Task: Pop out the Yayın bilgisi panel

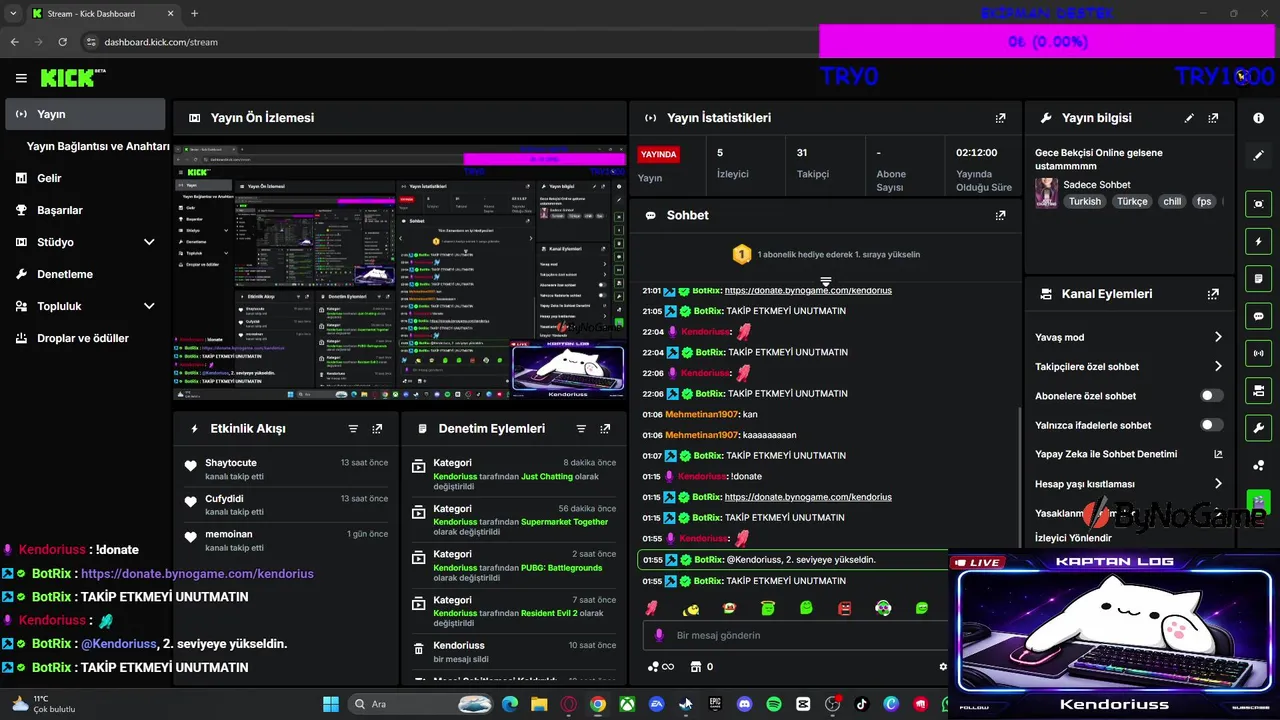Action: [1213, 118]
